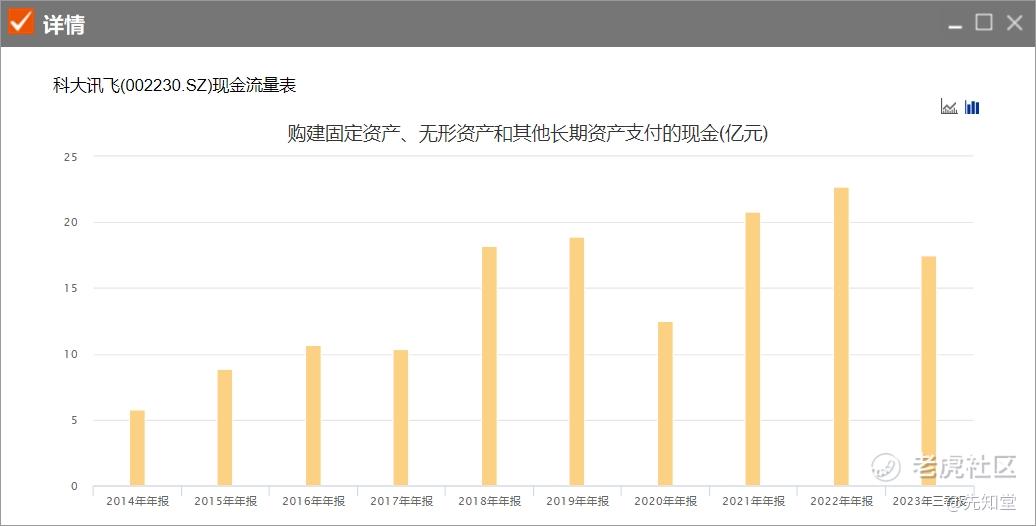1036x526 pixels.
Task: Select the 2019年年报 bar
Action: coord(577,361)
